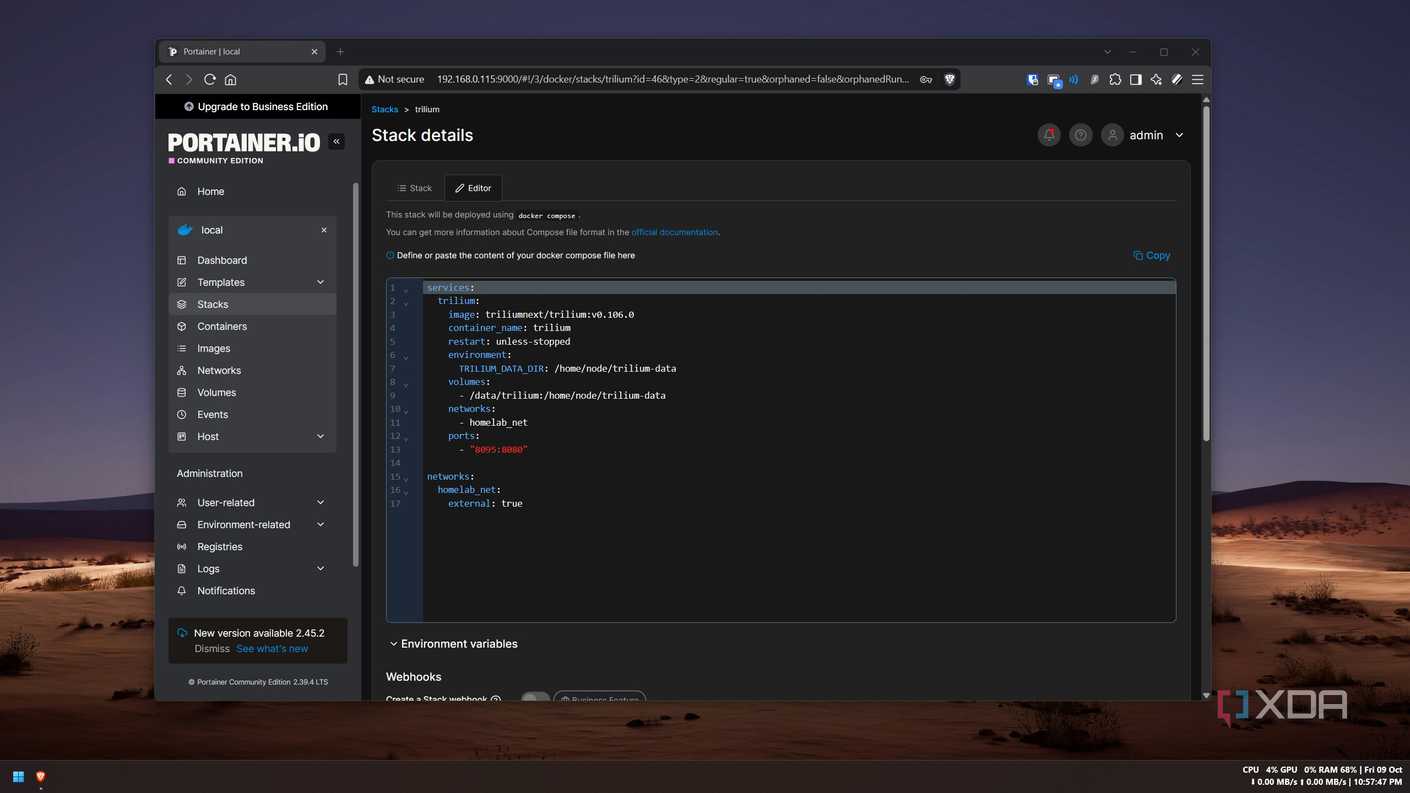Open Networks in the sidebar
1410x793 pixels.
click(252, 370)
